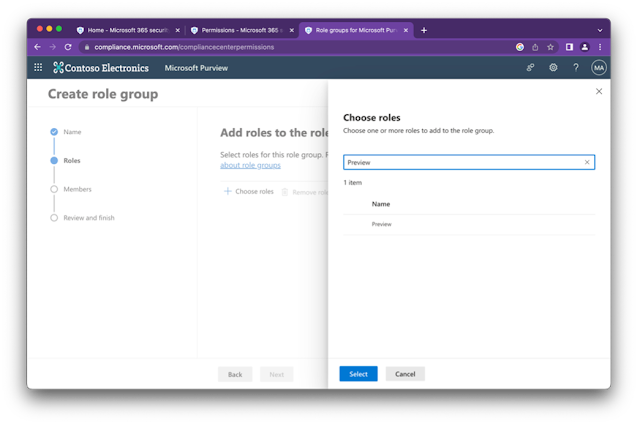Click the macOS green zoom button

coord(59,29)
